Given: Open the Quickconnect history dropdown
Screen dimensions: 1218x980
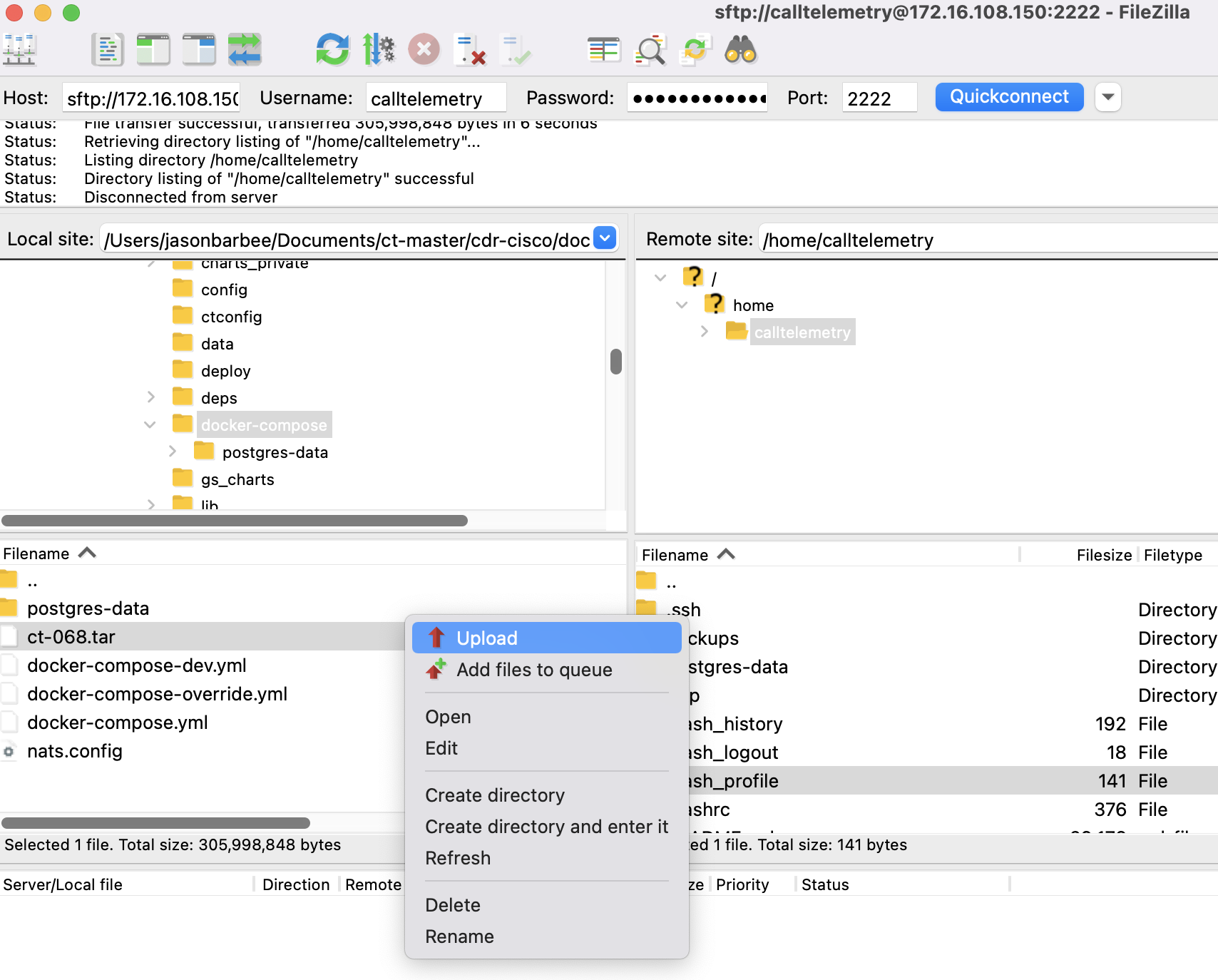Looking at the screenshot, I should click(1107, 97).
